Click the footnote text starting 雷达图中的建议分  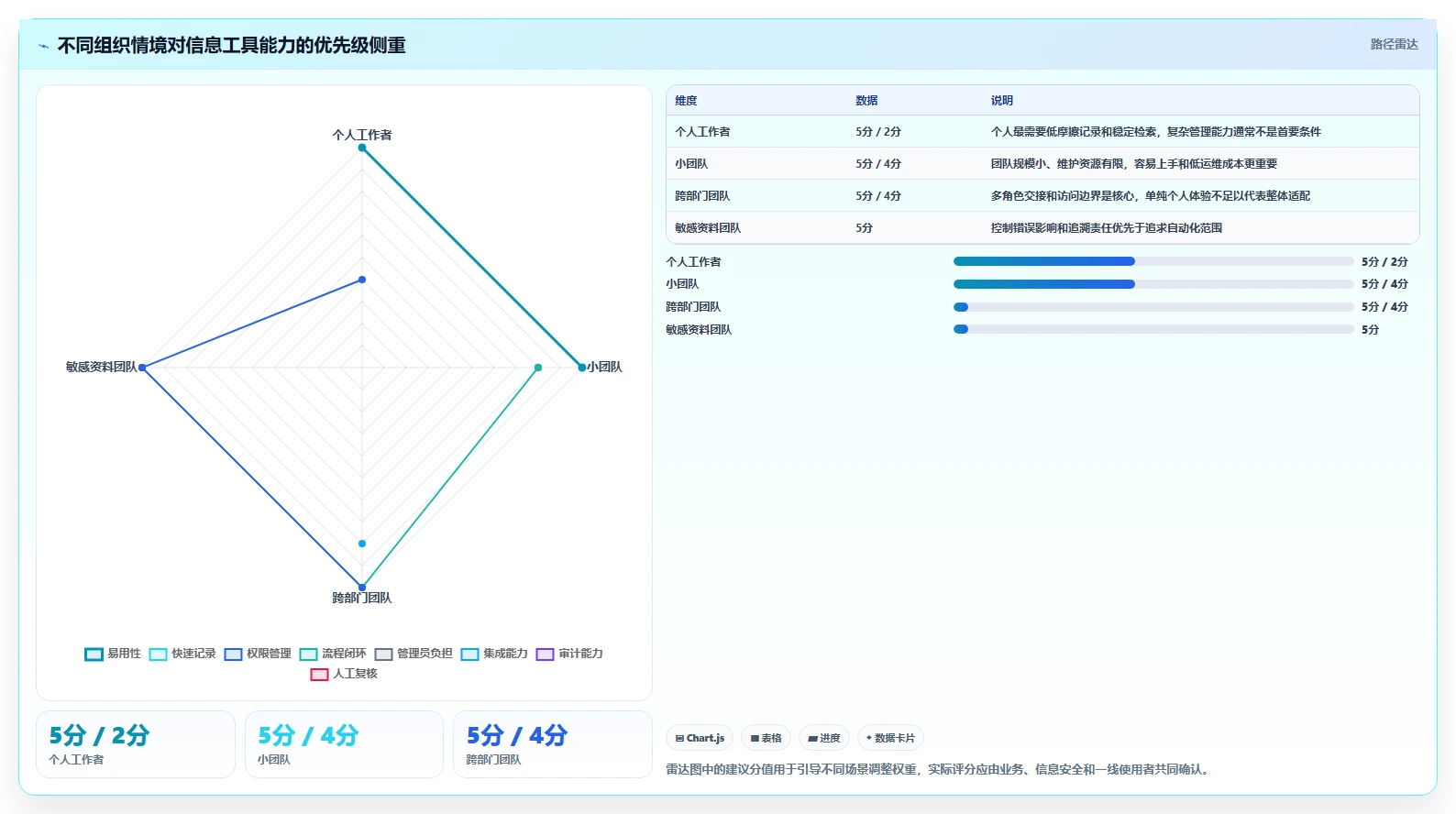940,769
